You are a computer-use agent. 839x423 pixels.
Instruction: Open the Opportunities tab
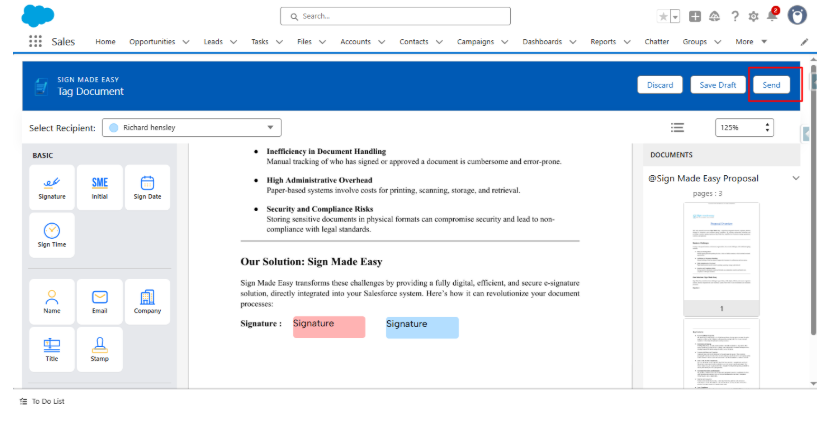pos(152,42)
